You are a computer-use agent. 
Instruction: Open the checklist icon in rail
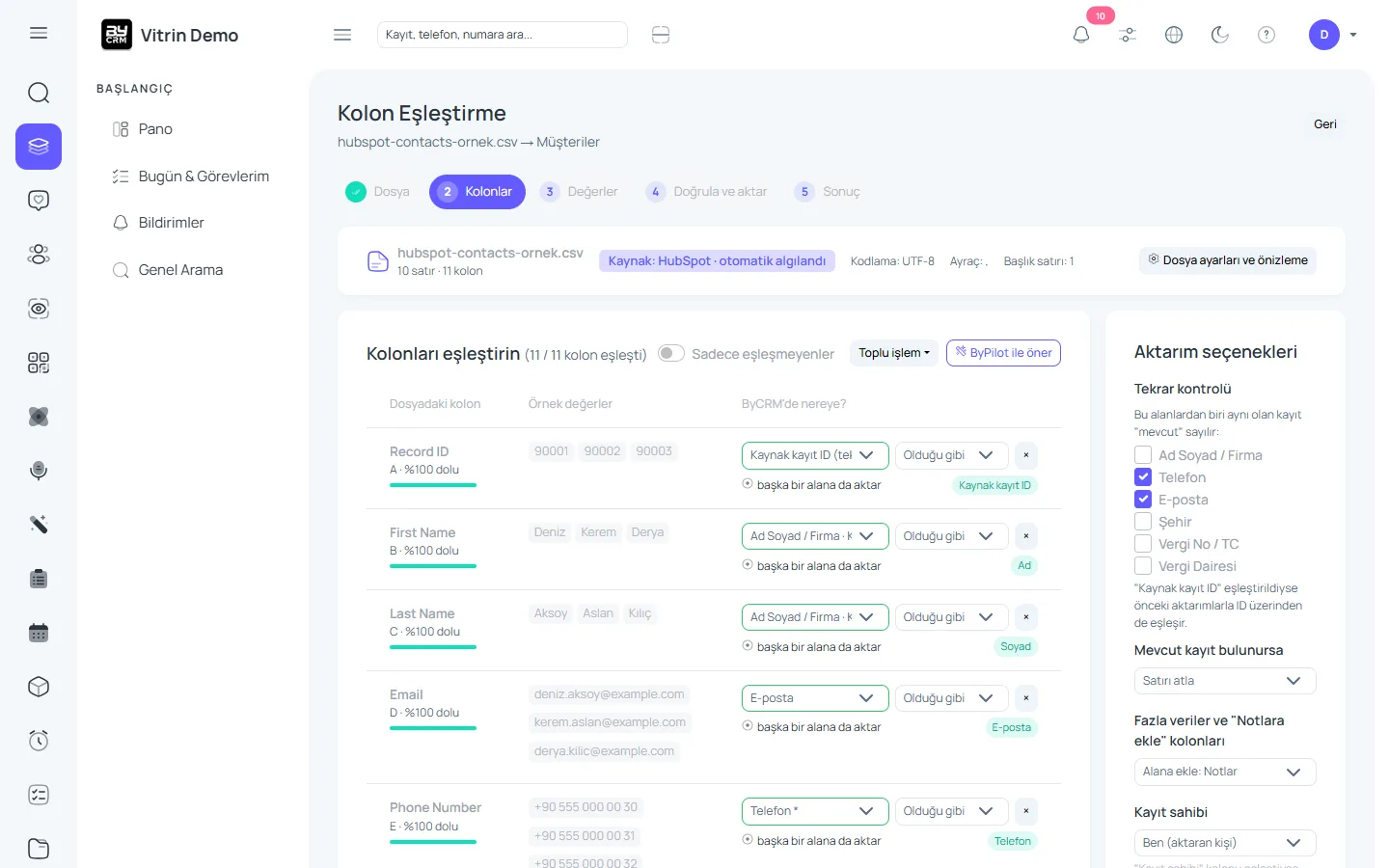pos(39,795)
